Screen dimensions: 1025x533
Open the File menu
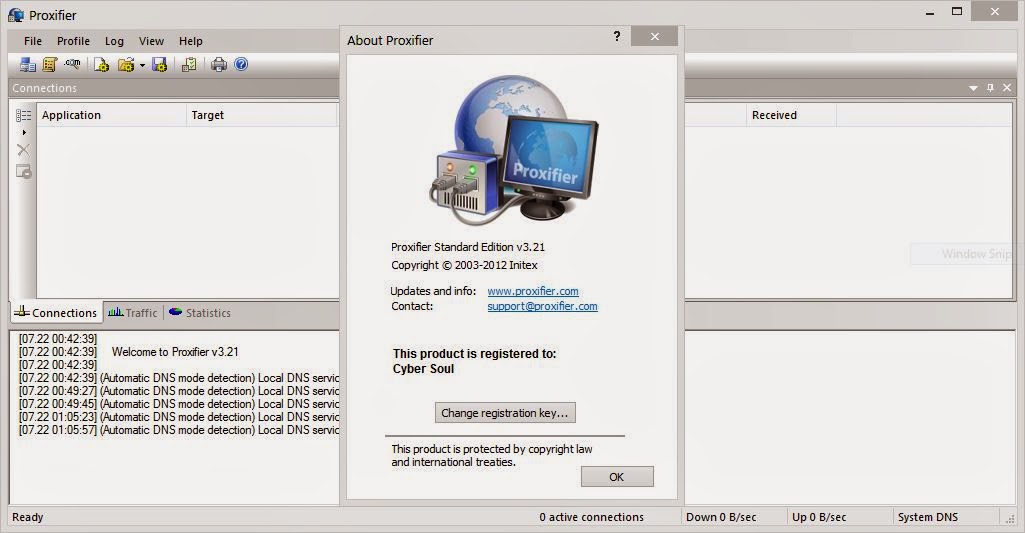tap(33, 41)
